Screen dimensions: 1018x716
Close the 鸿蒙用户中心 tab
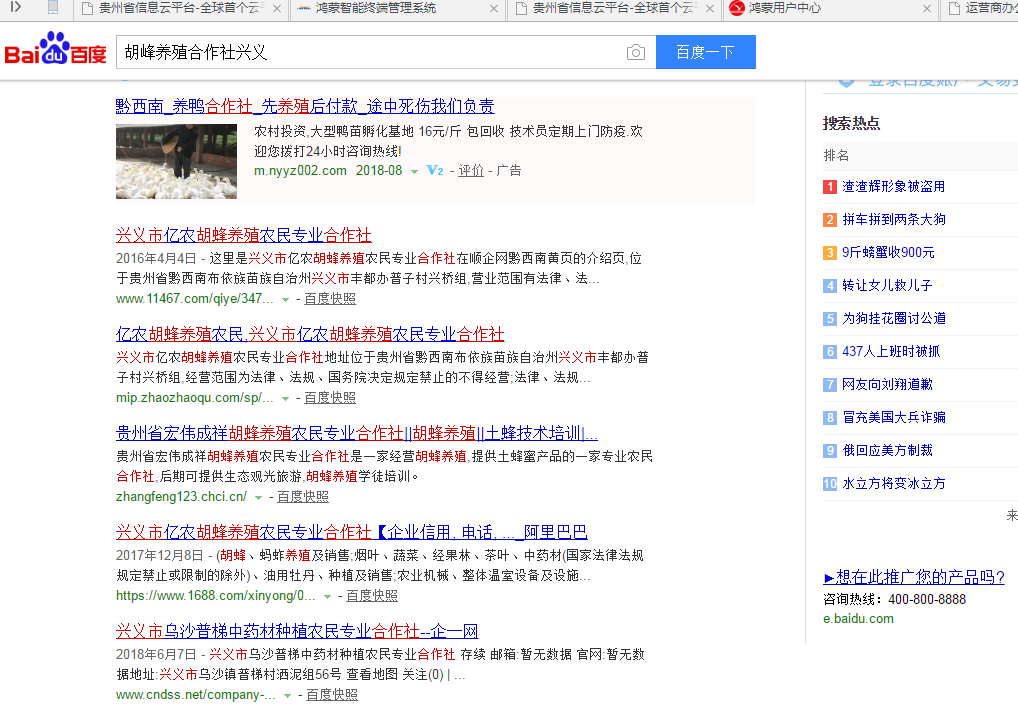927,9
